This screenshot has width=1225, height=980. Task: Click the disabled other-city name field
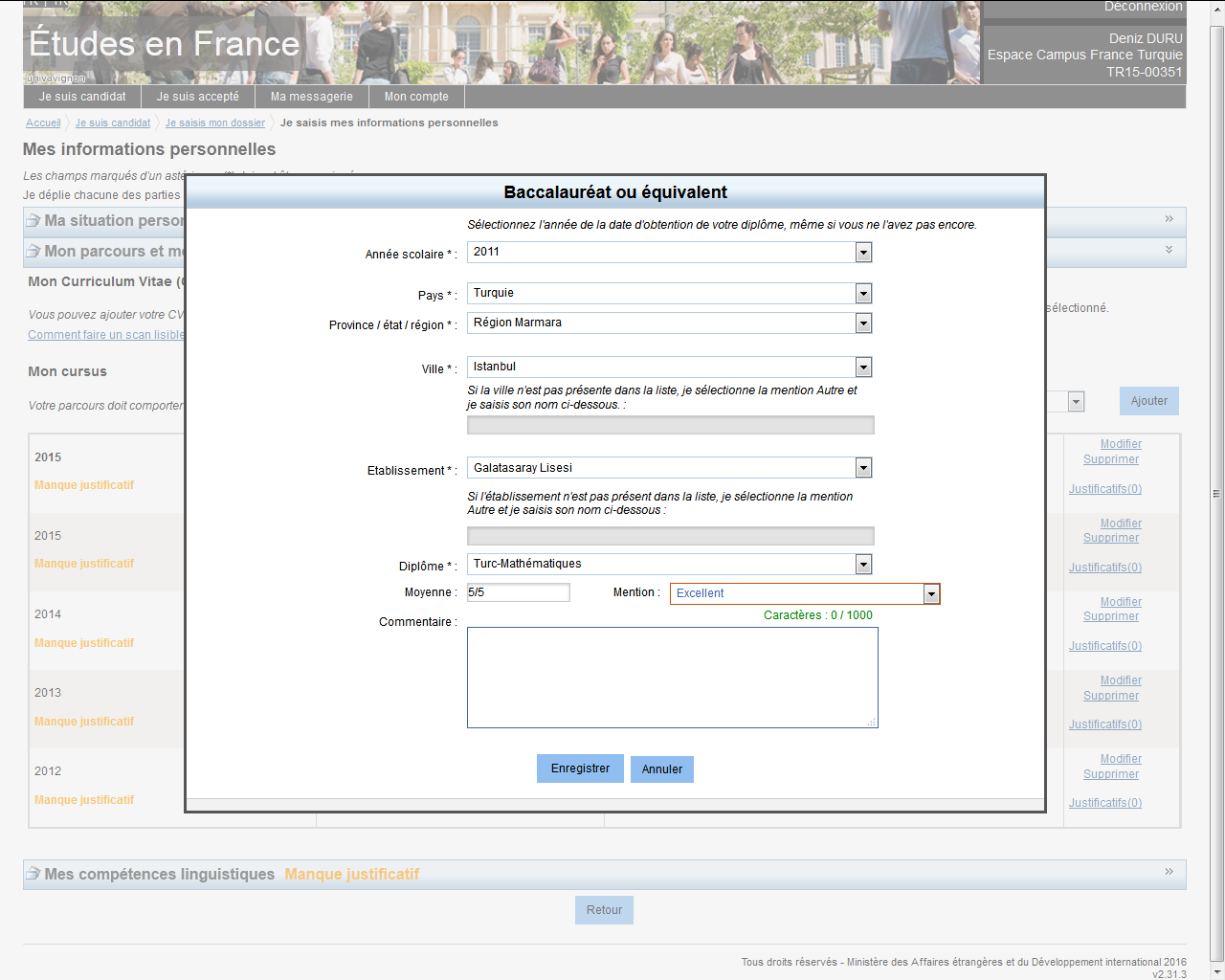[670, 425]
